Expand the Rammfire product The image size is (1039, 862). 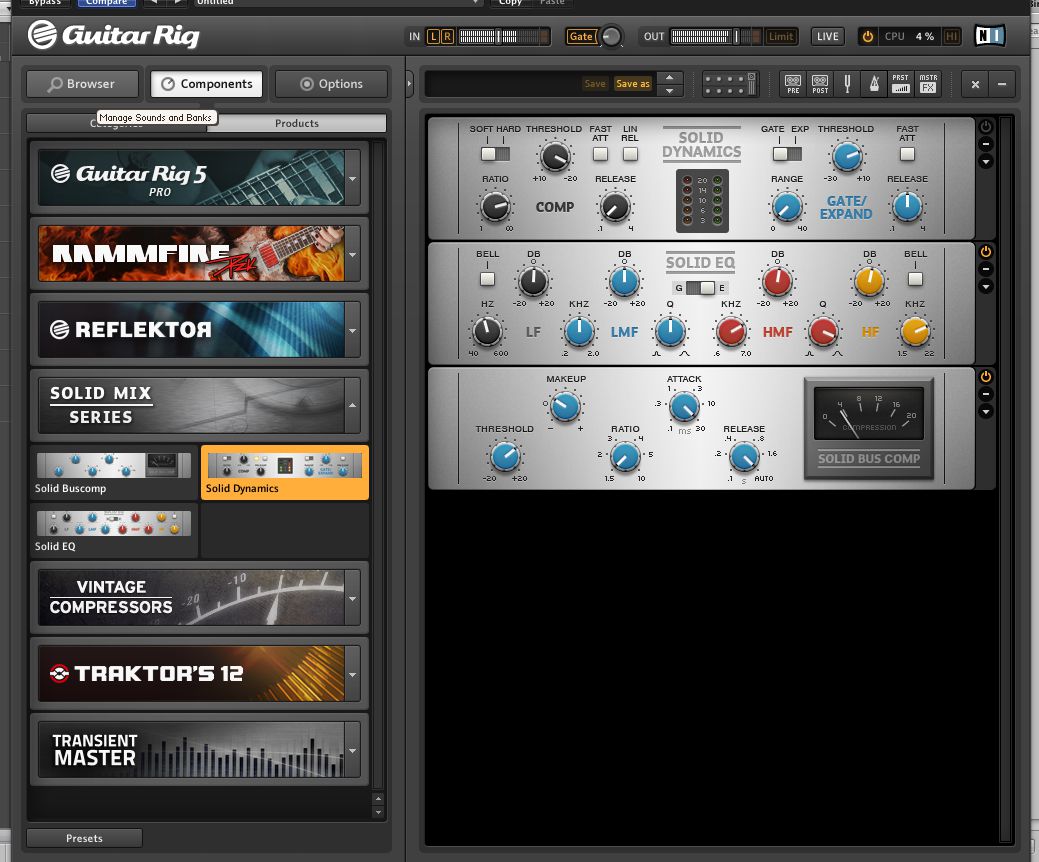[x=353, y=254]
